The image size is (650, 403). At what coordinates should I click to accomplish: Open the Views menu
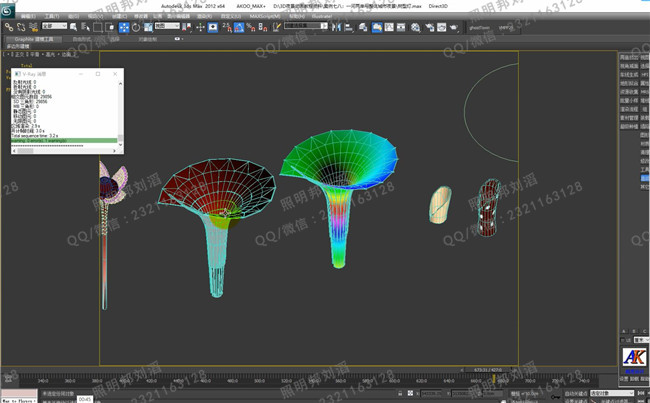coord(95,16)
